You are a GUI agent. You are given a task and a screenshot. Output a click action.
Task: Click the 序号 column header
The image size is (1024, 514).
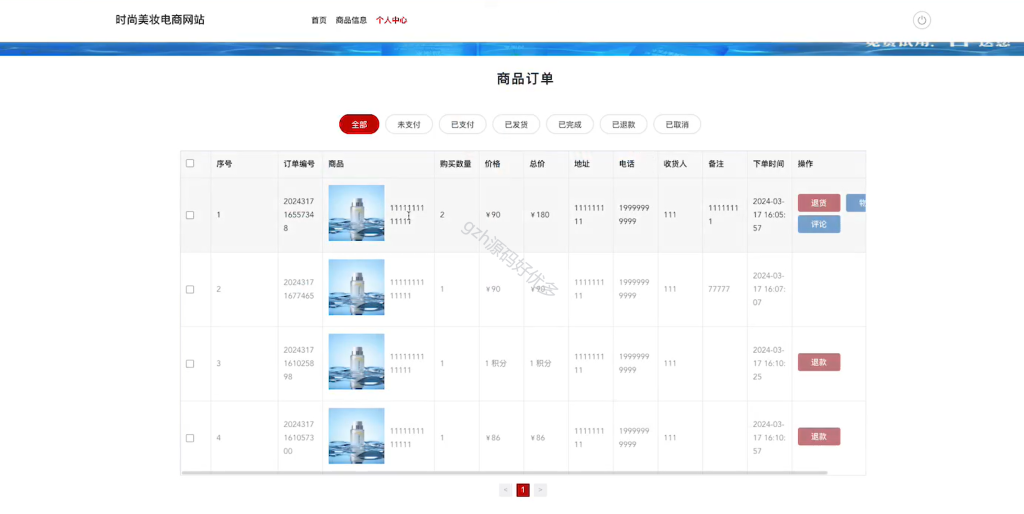(x=225, y=164)
